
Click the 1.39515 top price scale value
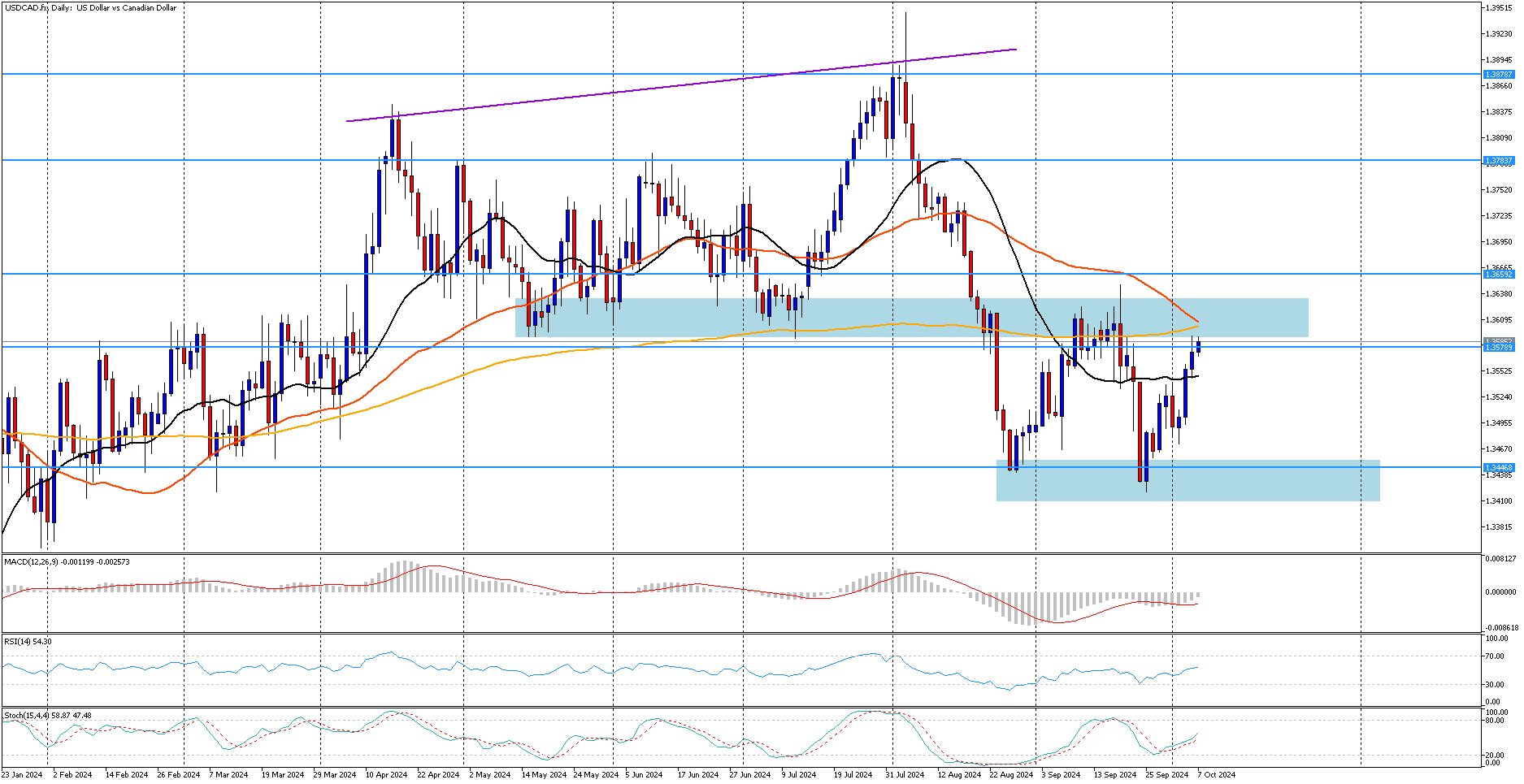1499,8
